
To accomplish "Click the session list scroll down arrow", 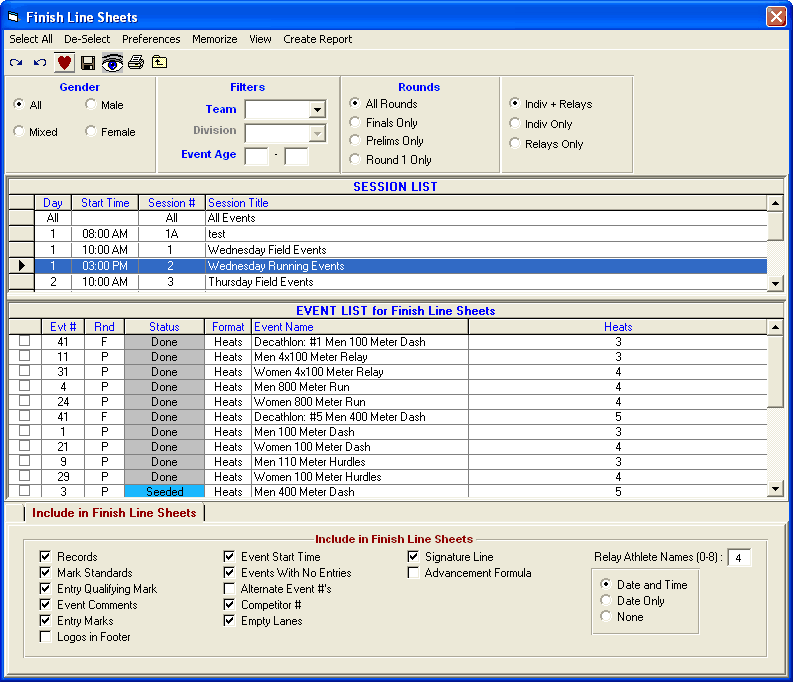I will click(x=775, y=283).
